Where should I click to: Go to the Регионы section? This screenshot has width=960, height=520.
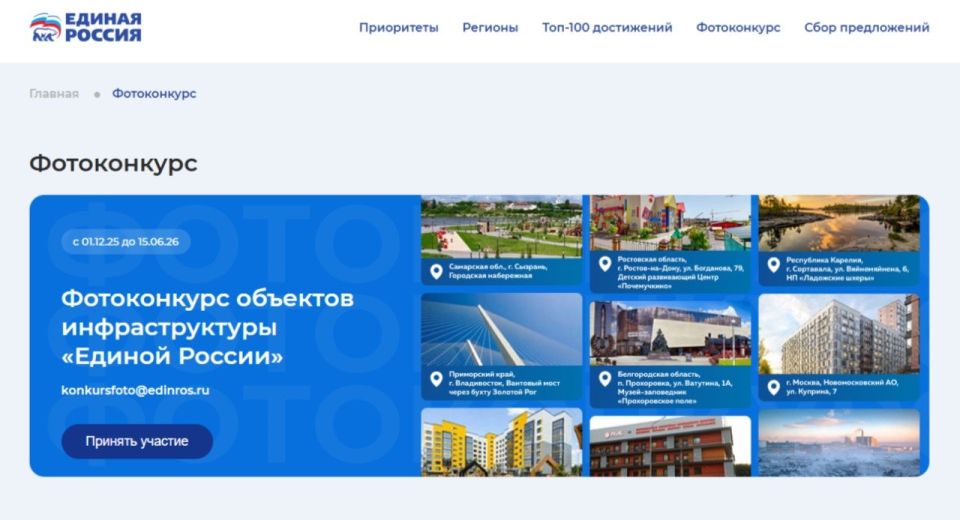coord(490,28)
